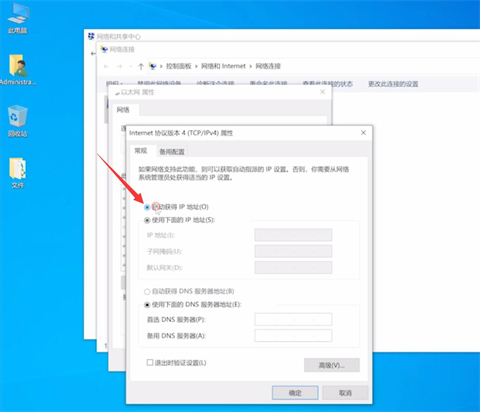The height and width of the screenshot is (412, 480).
Task: Select the 文件 folder desktop icon
Action: click(18, 173)
